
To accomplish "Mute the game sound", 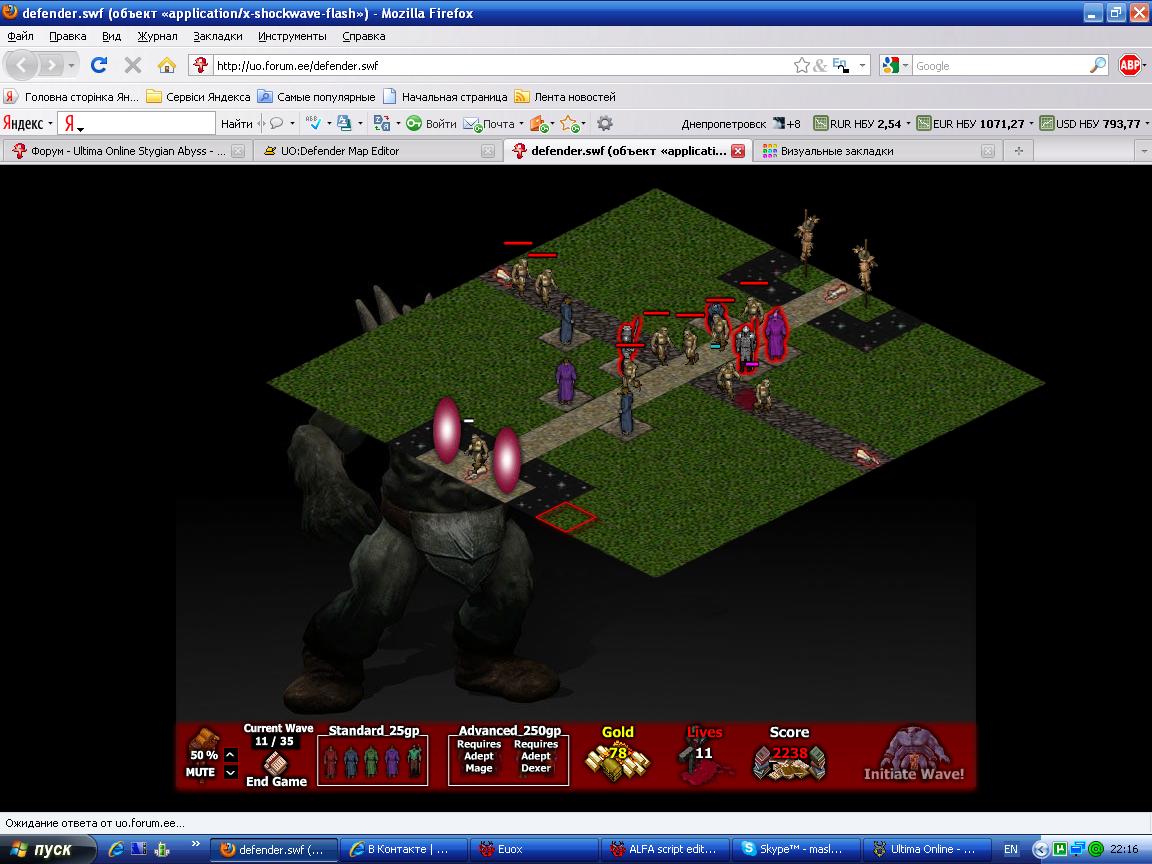I will point(200,772).
